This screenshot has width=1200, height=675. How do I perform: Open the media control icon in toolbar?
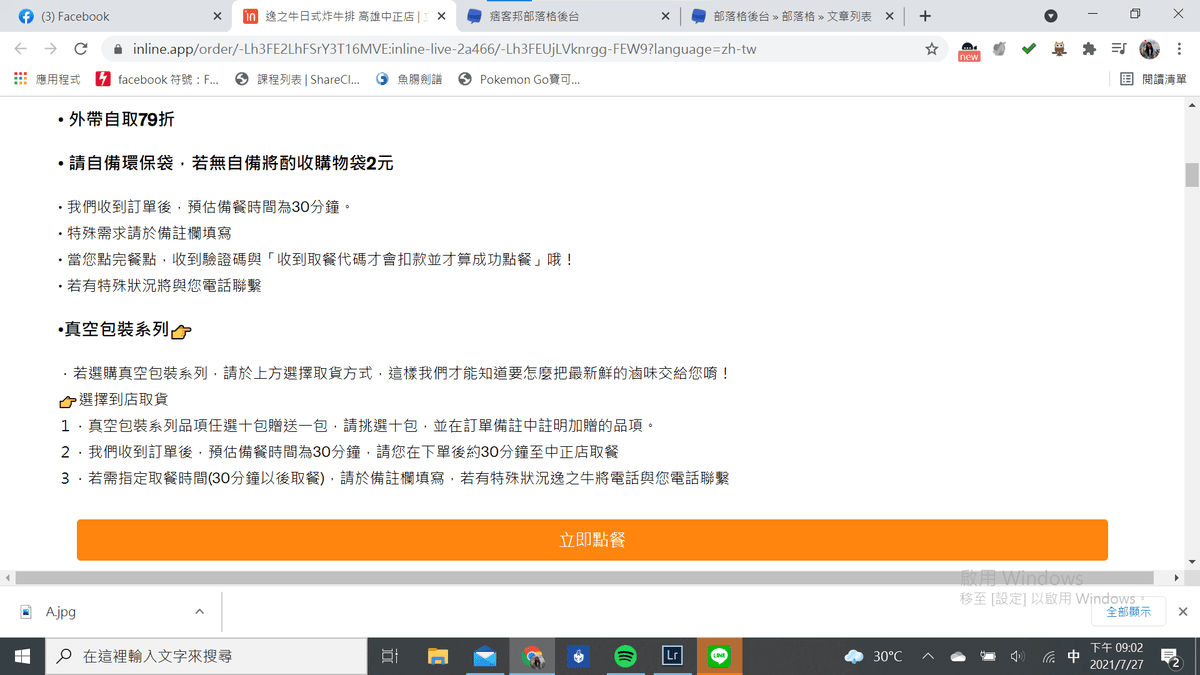[1119, 49]
